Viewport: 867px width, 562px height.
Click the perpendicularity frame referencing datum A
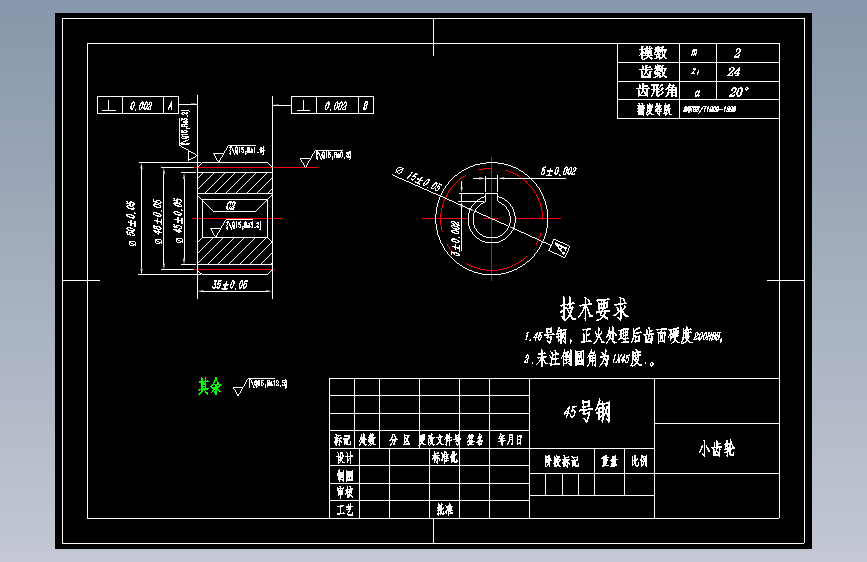(x=138, y=105)
